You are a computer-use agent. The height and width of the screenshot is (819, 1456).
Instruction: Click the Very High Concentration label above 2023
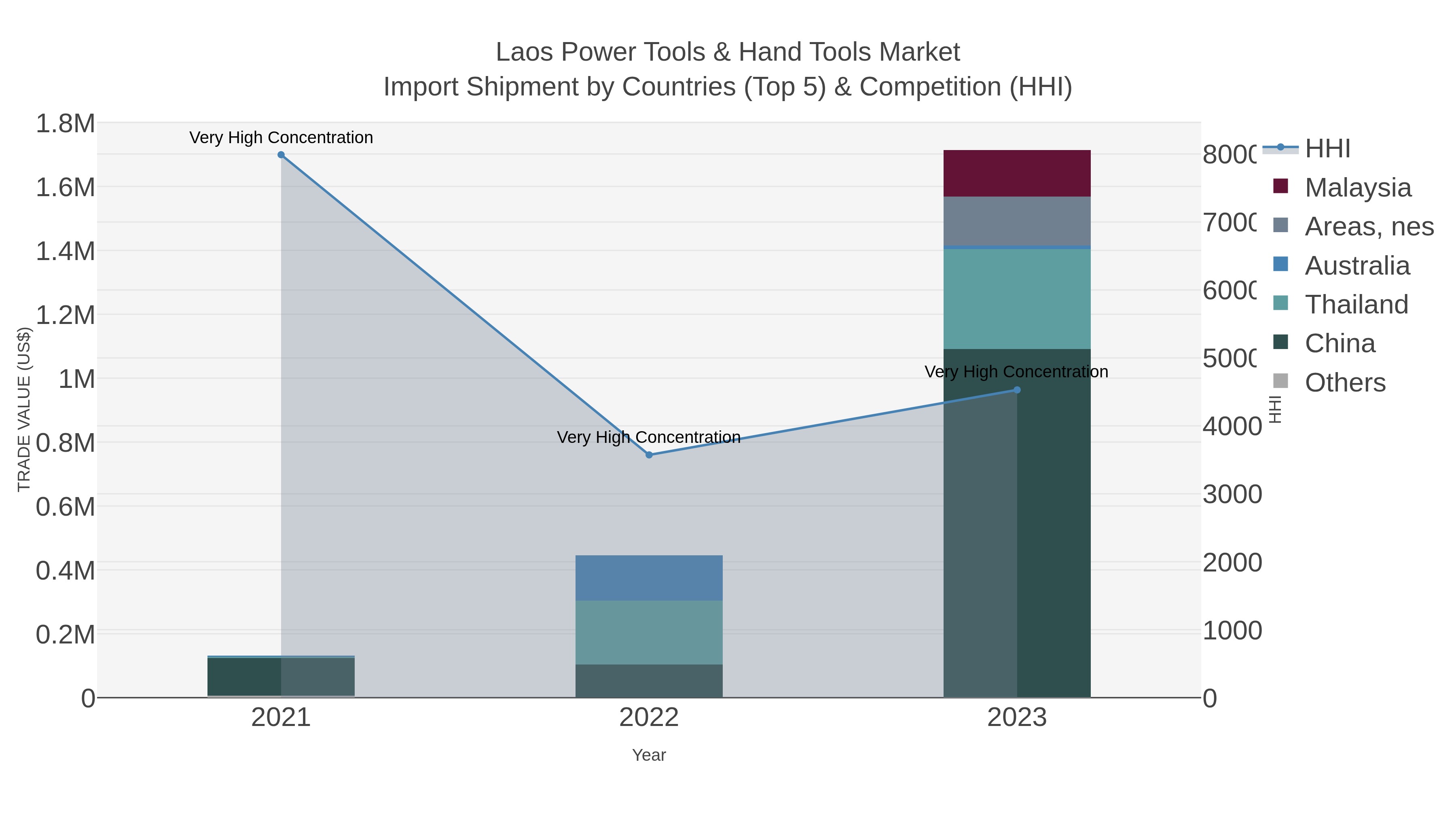1016,371
